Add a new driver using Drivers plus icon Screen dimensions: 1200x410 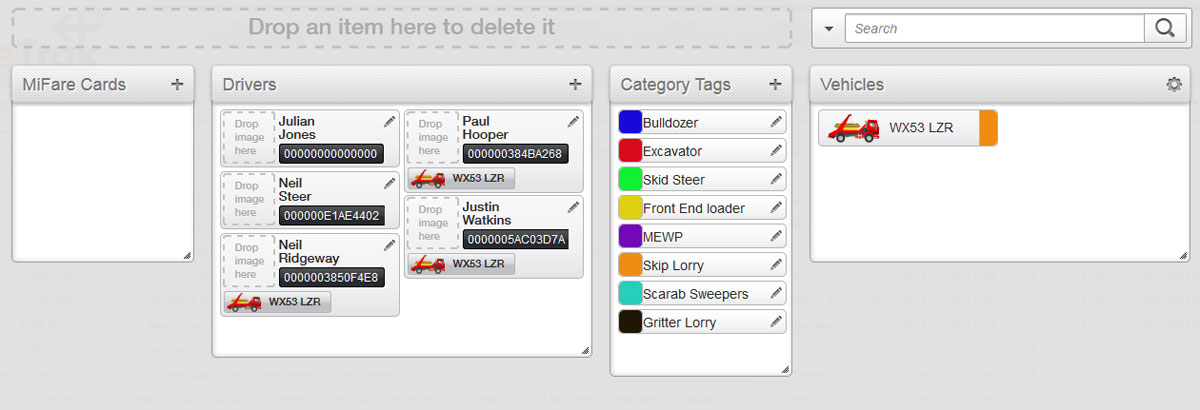coord(575,84)
